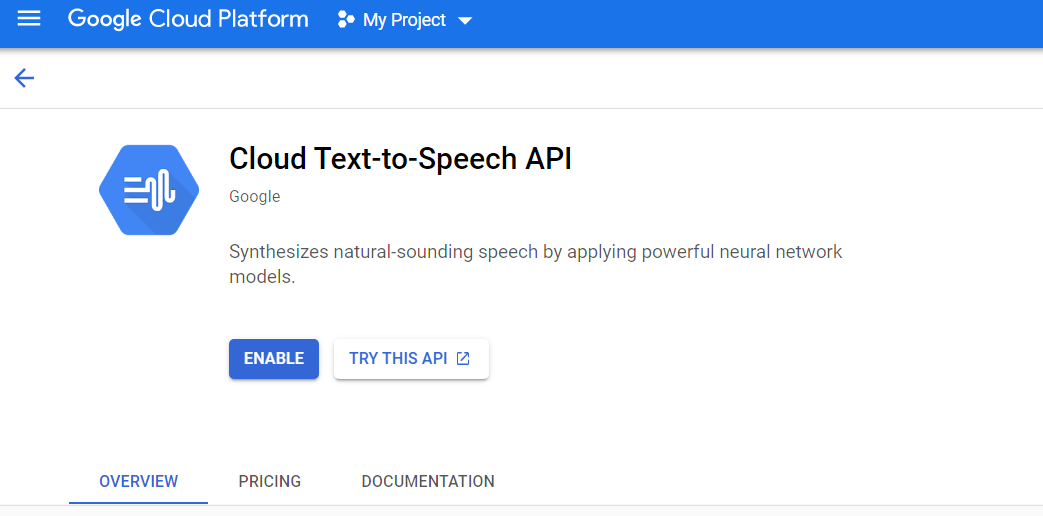1043x516 pixels.
Task: Open the hamburger navigation menu
Action: [29, 19]
